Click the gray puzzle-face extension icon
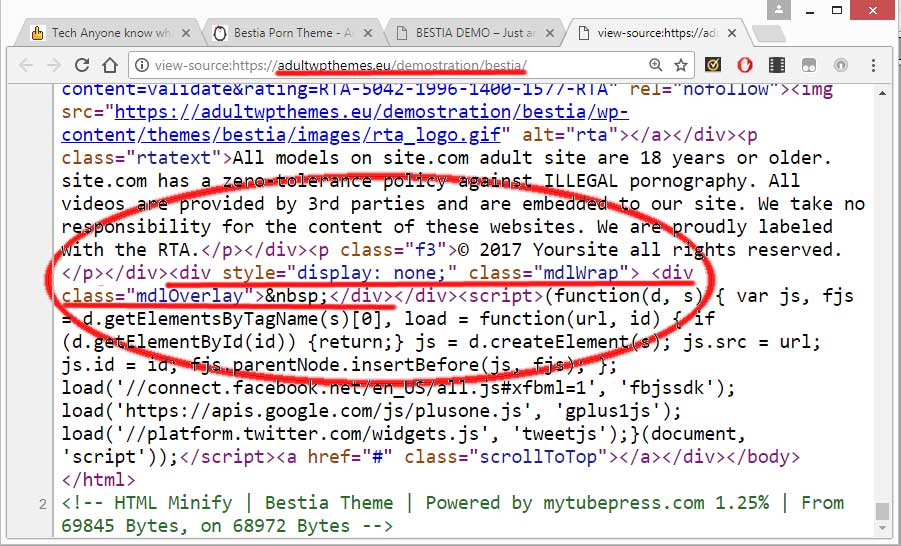 click(809, 65)
